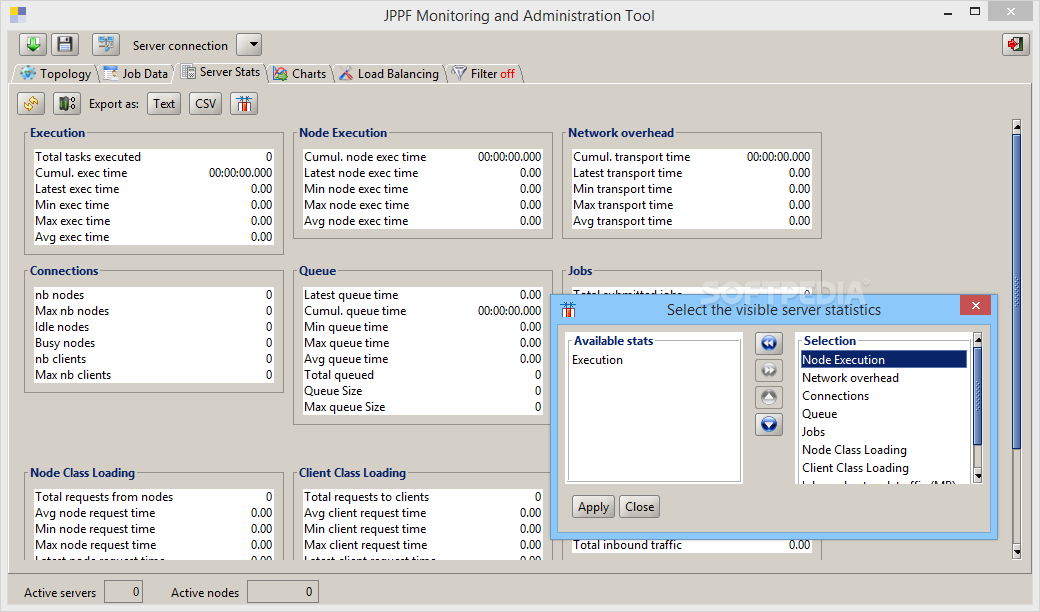Click the main panel scroll down arrow
The width and height of the screenshot is (1040, 612).
coord(1017,551)
